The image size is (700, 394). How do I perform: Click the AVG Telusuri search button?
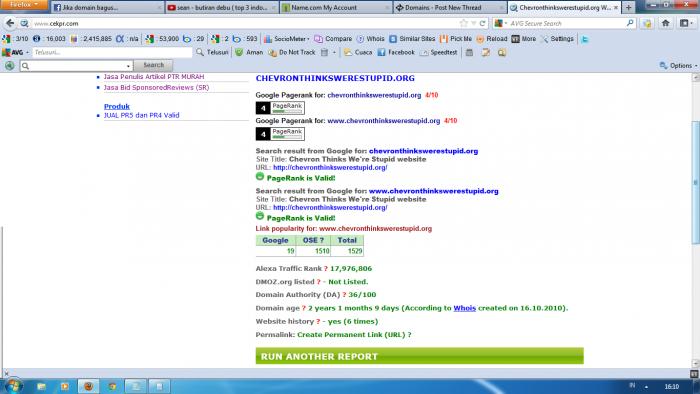pos(212,52)
